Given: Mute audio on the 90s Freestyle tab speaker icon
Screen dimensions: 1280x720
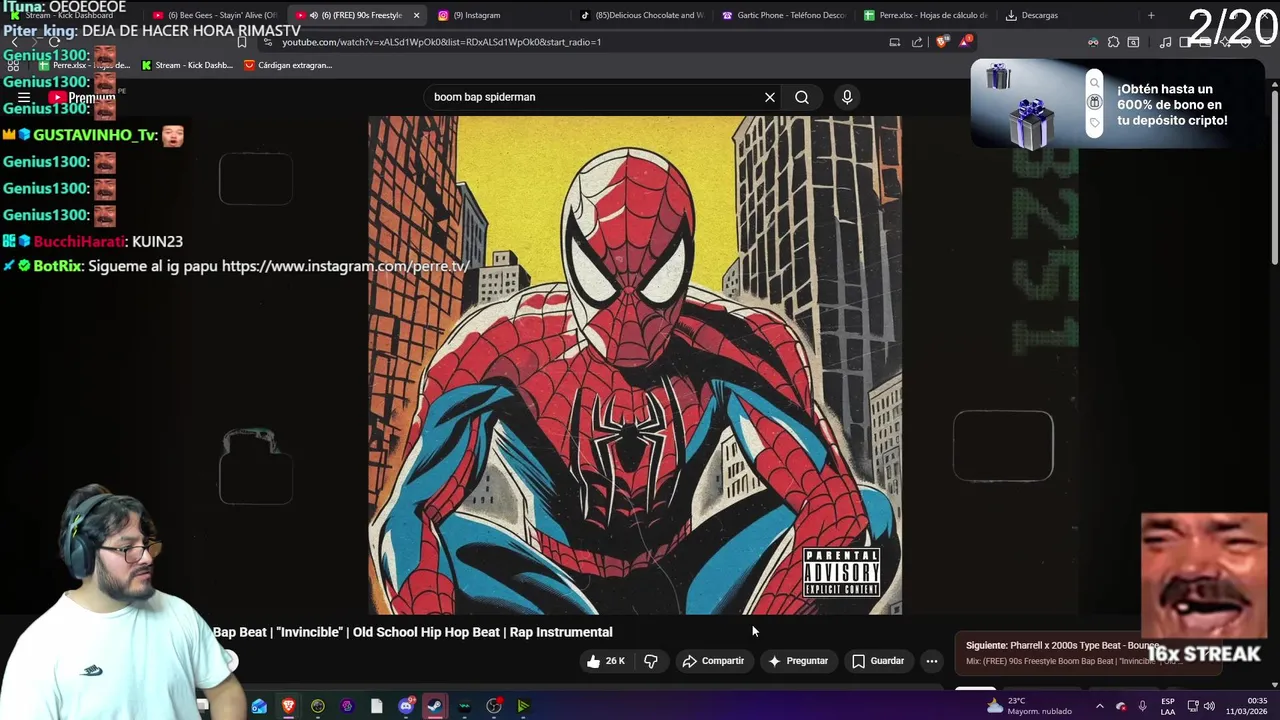Looking at the screenshot, I should pos(314,15).
